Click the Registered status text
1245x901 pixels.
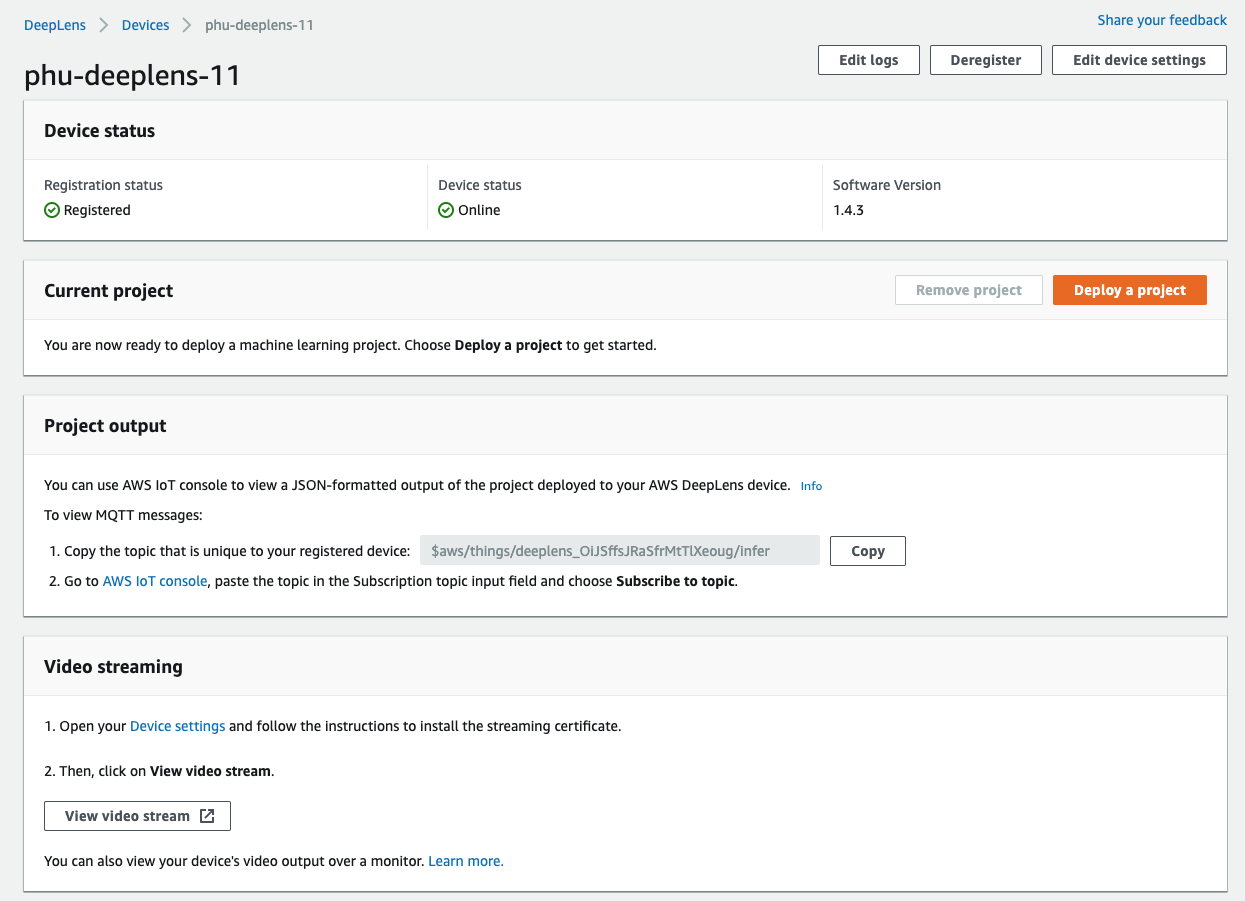[97, 210]
